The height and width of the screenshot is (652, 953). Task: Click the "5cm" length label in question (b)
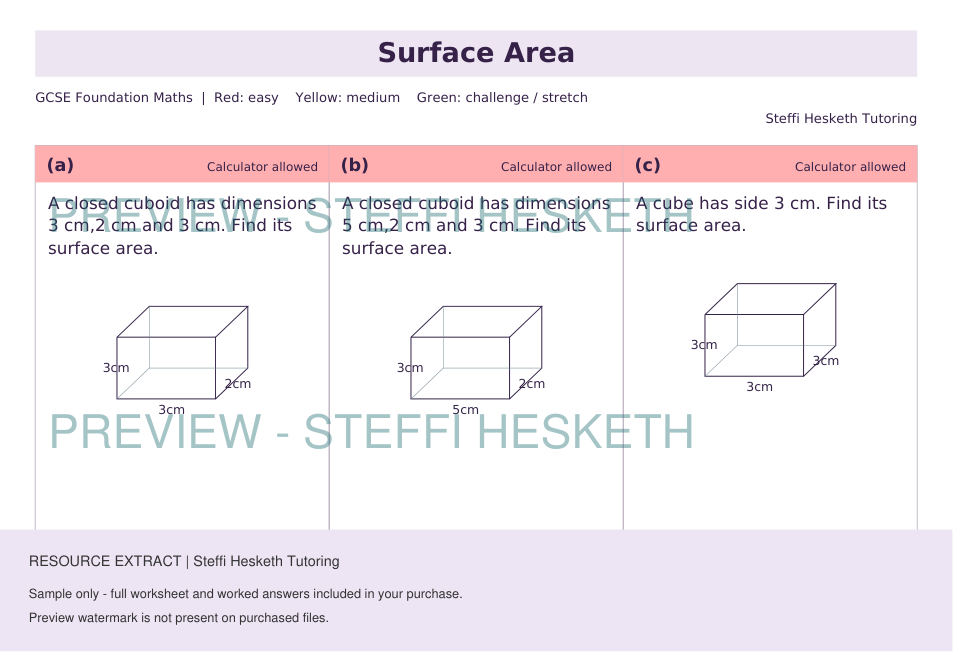466,410
